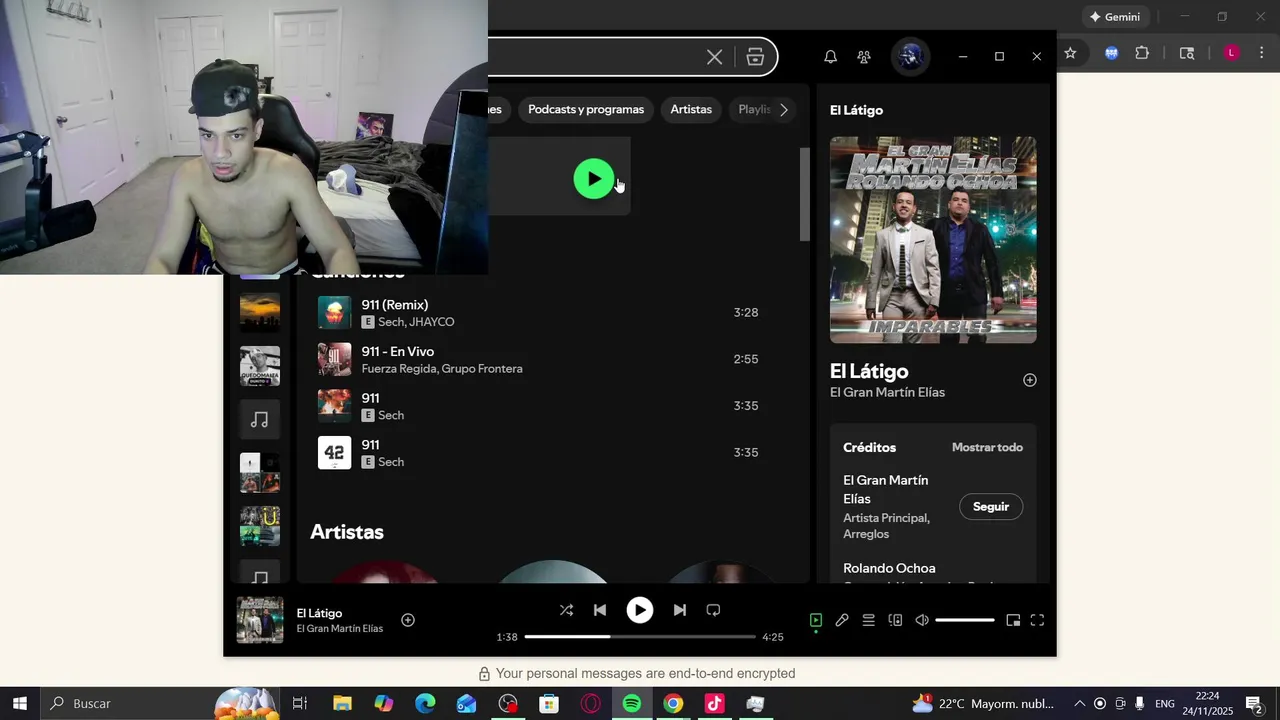1280x720 pixels.
Task: Add El Látigo to Liked Songs in player bar
Action: (408, 620)
